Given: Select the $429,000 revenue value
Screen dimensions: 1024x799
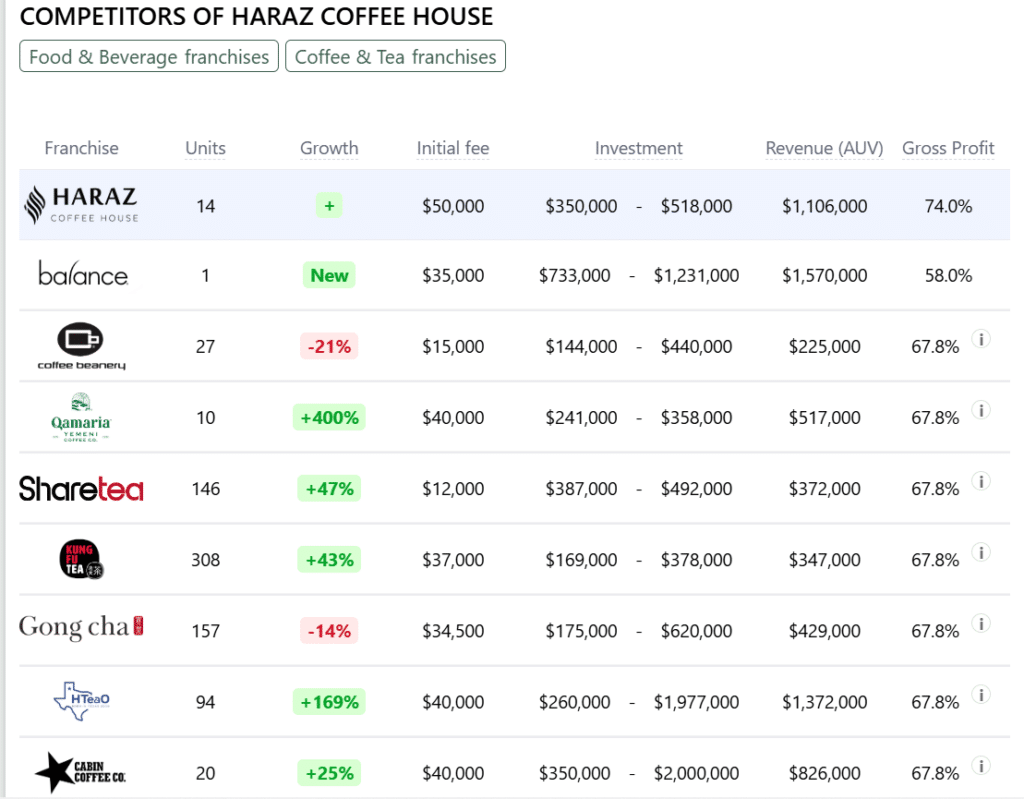Looking at the screenshot, I should pyautogui.click(x=824, y=632).
